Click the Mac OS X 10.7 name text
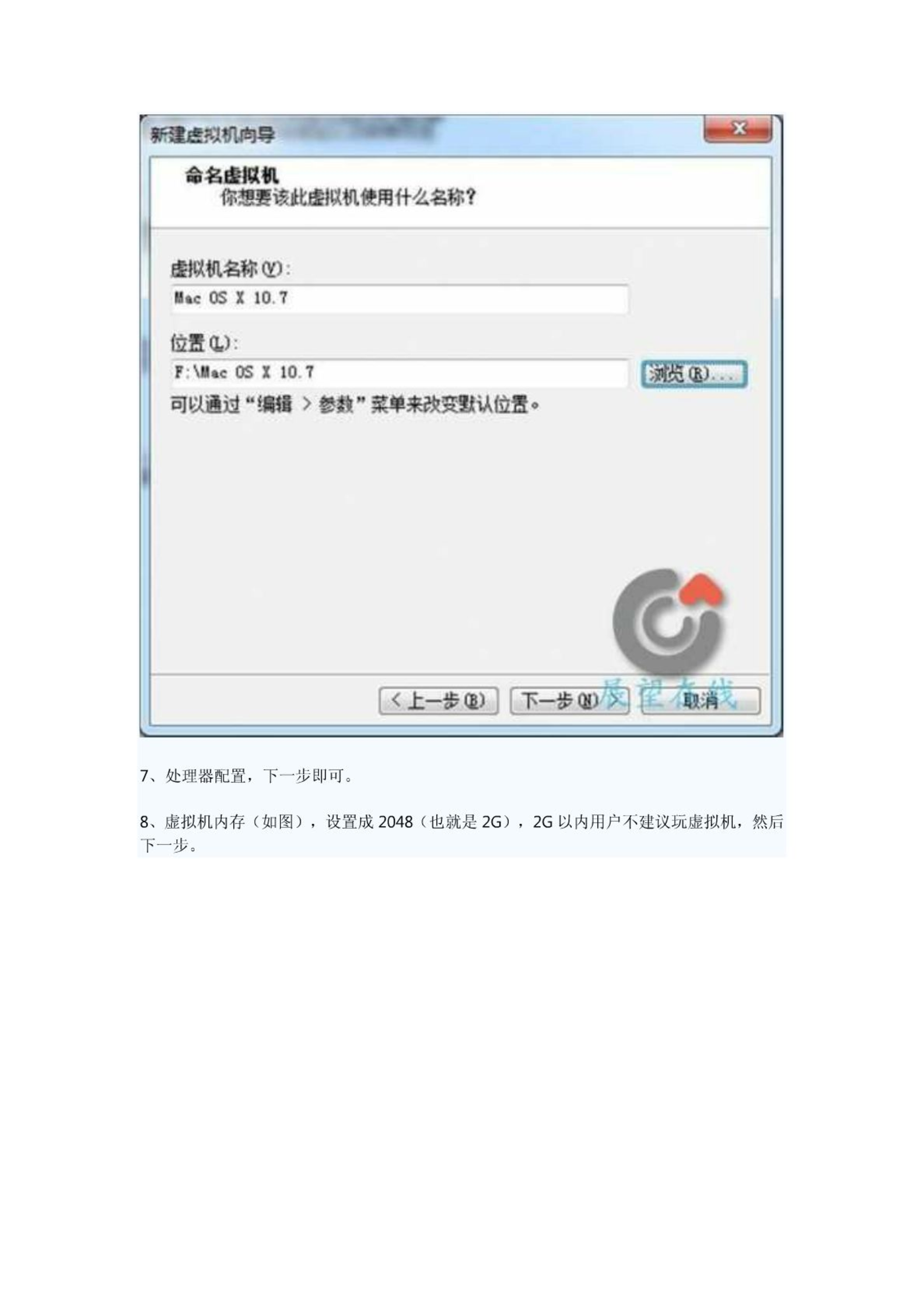Screen dimensions: 924x1307 231,298
